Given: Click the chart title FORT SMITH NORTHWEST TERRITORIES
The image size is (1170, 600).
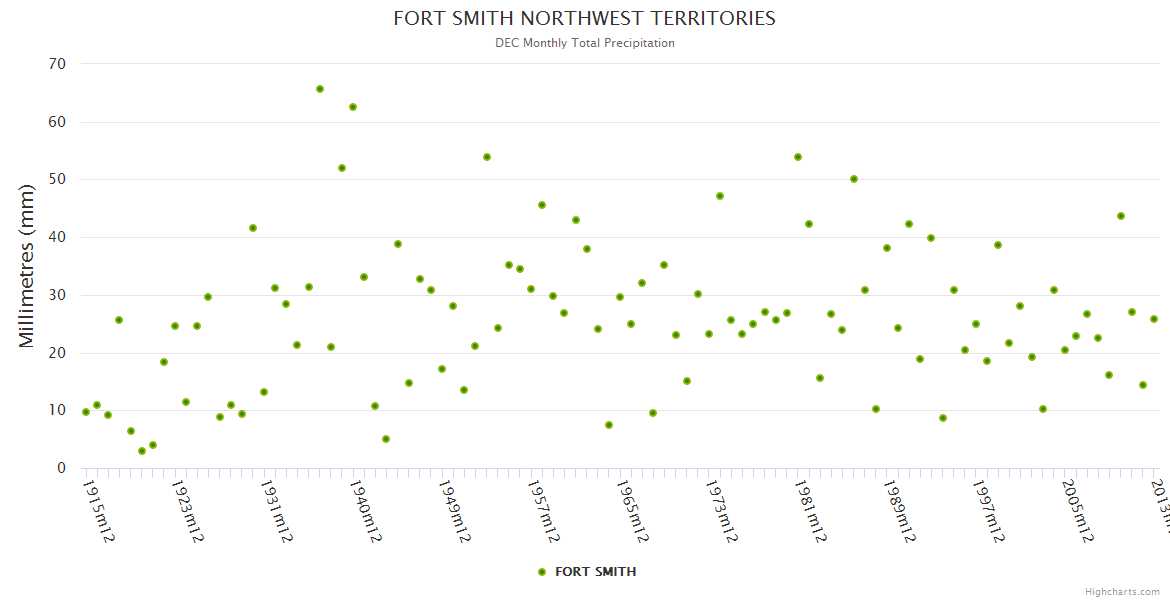Looking at the screenshot, I should pos(584,19).
